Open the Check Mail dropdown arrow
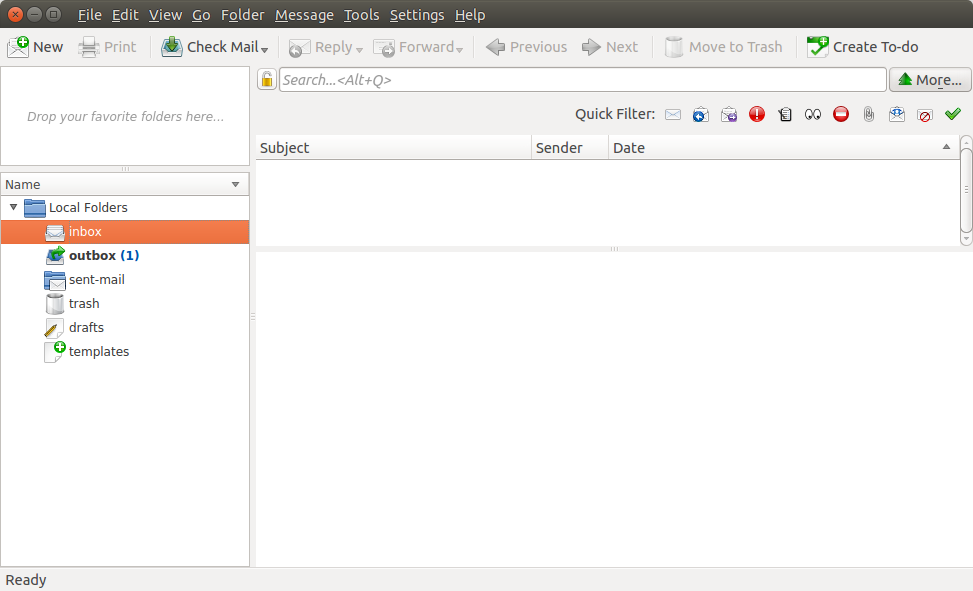973x591 pixels. click(265, 49)
